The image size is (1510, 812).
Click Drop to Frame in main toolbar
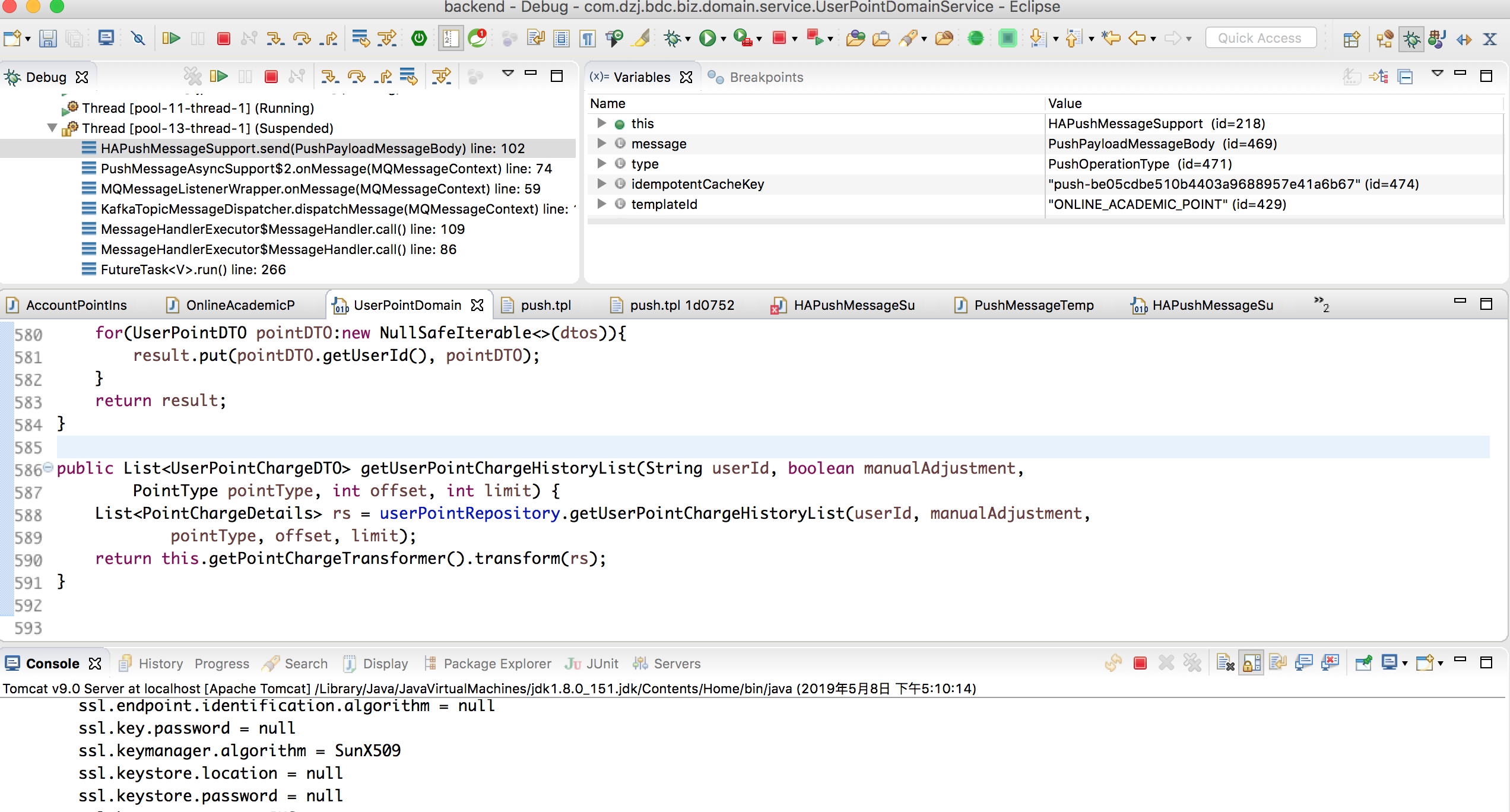[360, 39]
